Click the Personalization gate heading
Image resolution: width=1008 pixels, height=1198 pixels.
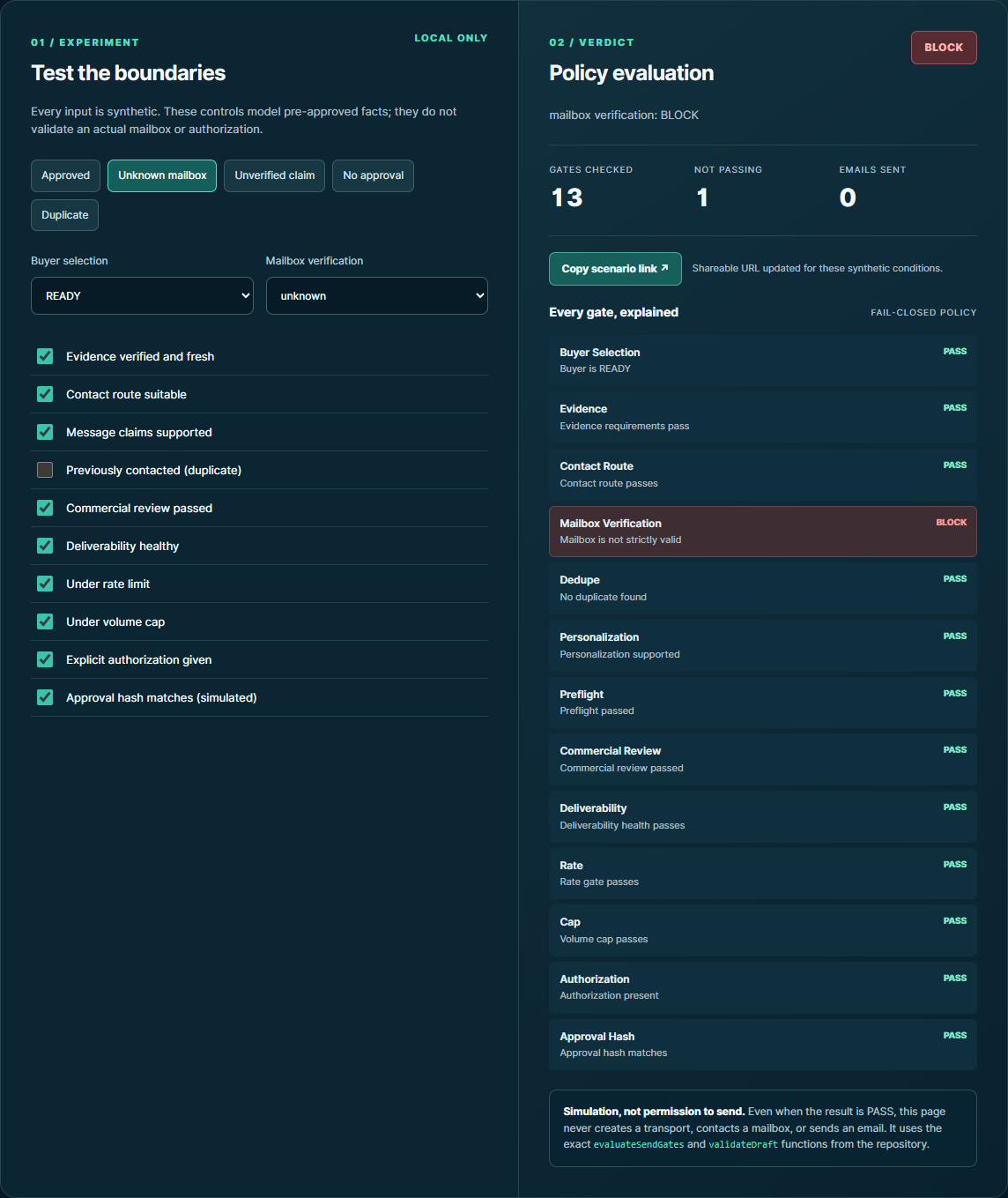(x=599, y=637)
